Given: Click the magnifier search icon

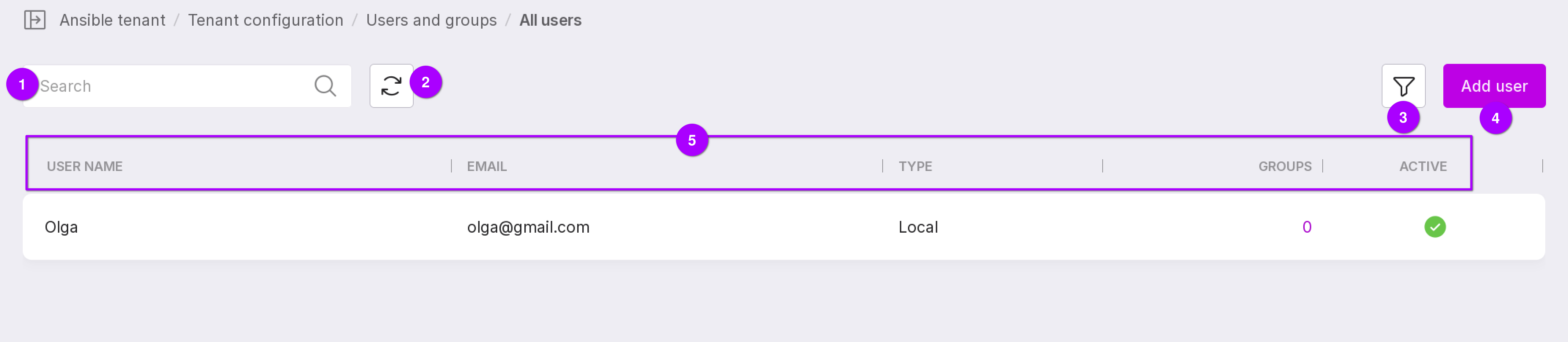Looking at the screenshot, I should point(325,86).
